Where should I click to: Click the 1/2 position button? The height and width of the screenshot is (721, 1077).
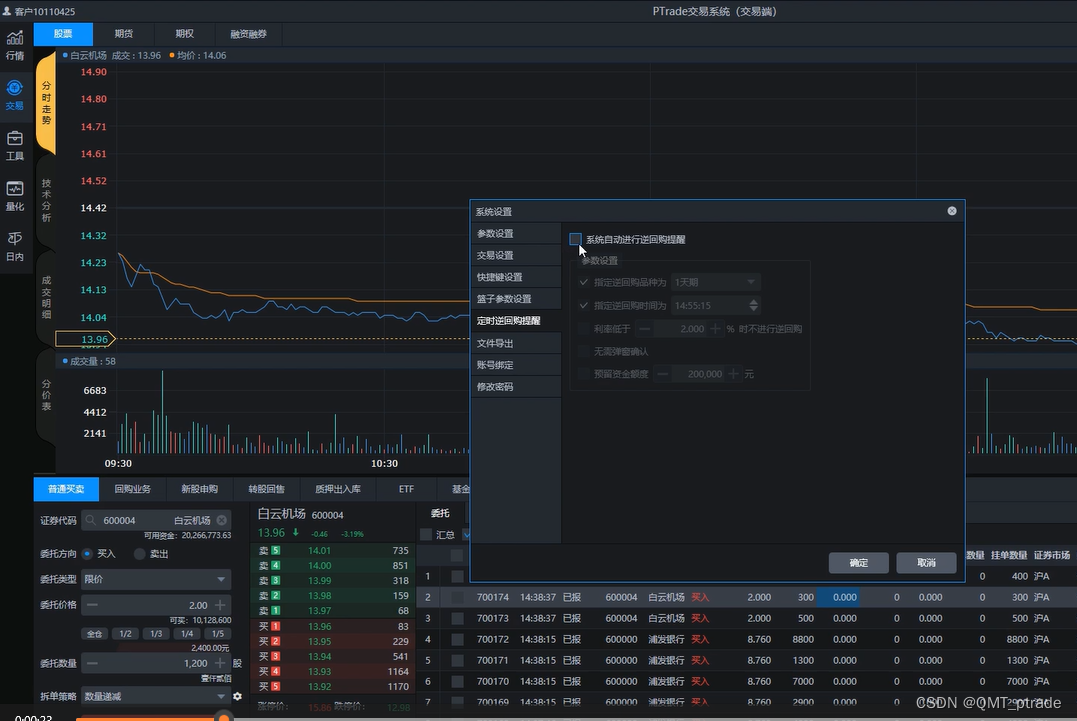[126, 634]
